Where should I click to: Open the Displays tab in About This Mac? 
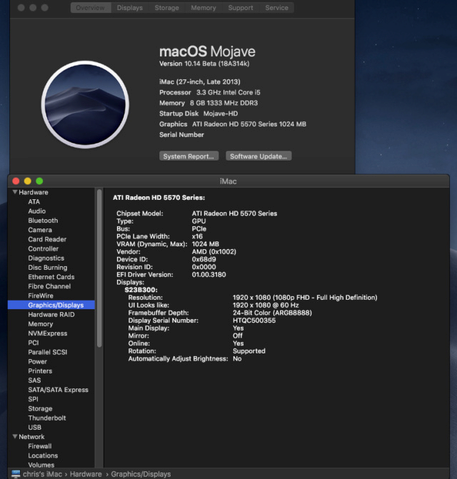click(x=130, y=8)
